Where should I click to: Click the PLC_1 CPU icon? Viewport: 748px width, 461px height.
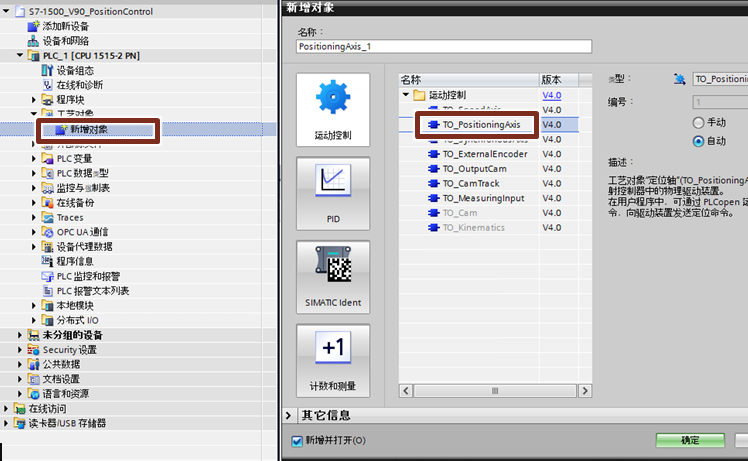34,56
